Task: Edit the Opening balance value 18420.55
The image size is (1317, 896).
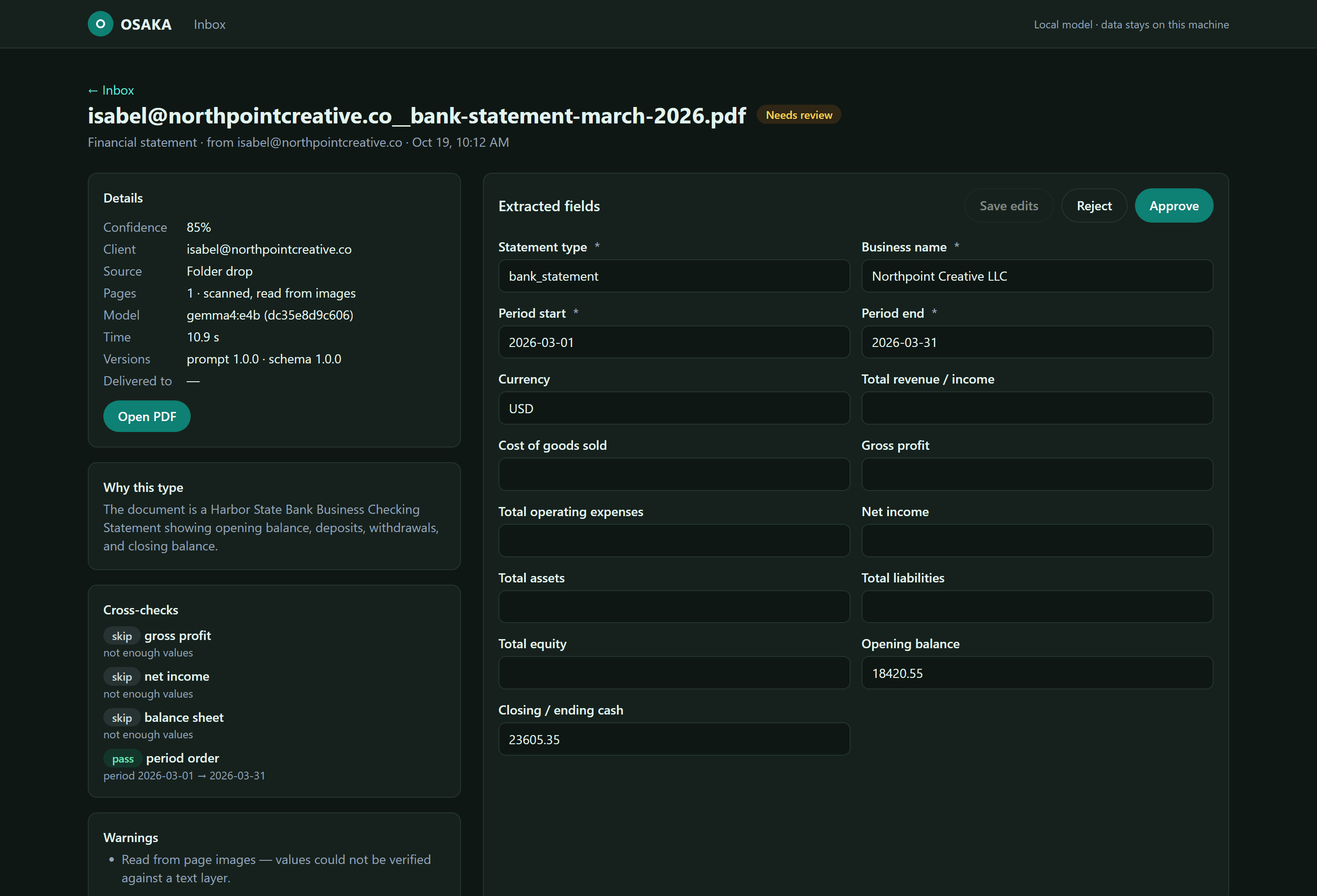Action: [1037, 673]
